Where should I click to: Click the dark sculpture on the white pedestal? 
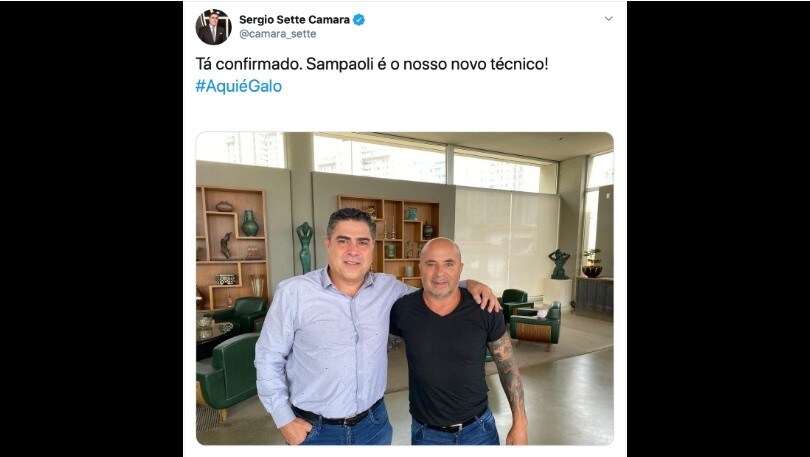pos(559,264)
